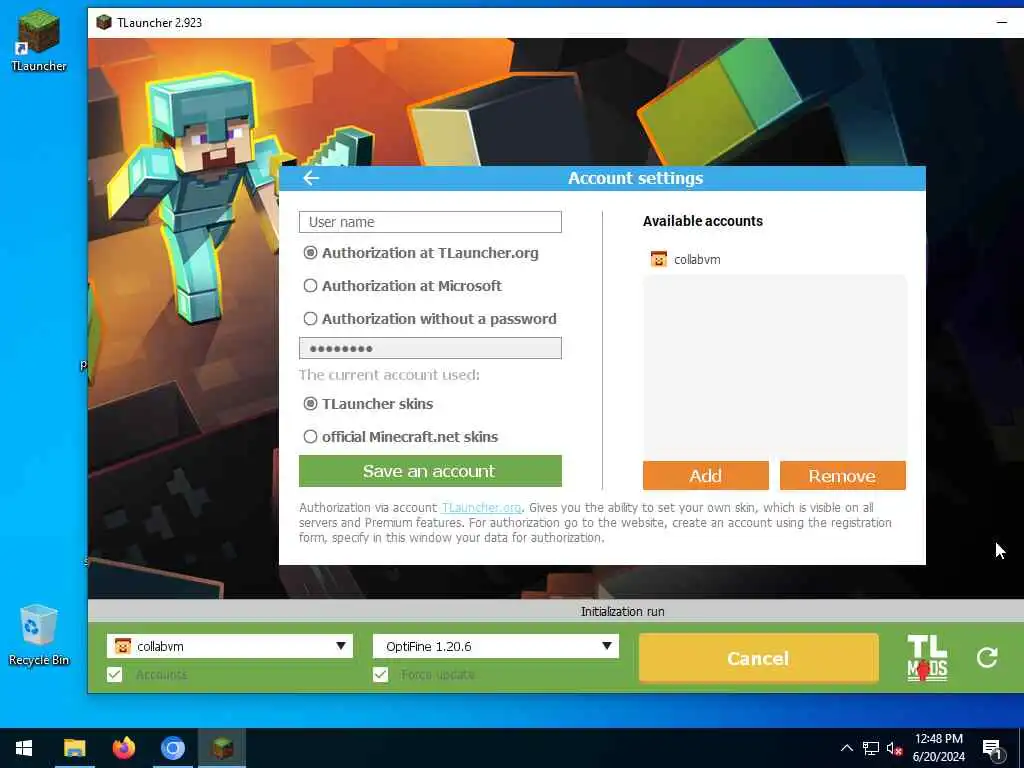This screenshot has width=1024, height=768.
Task: Open notification center icon
Action: pos(992,749)
